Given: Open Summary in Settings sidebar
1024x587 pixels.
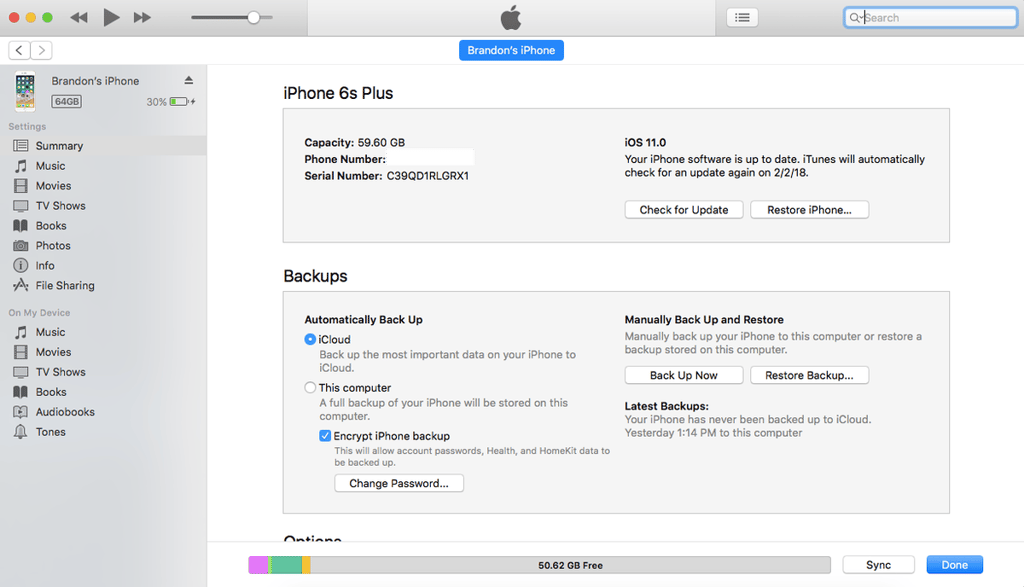Looking at the screenshot, I should click(x=103, y=146).
